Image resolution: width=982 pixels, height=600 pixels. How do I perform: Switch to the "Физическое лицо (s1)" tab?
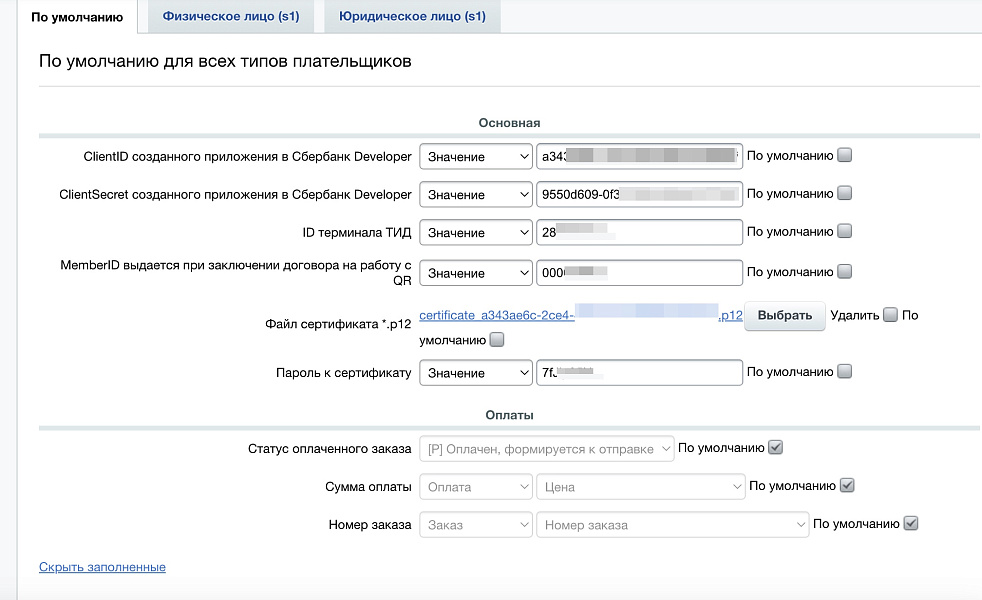pyautogui.click(x=230, y=16)
